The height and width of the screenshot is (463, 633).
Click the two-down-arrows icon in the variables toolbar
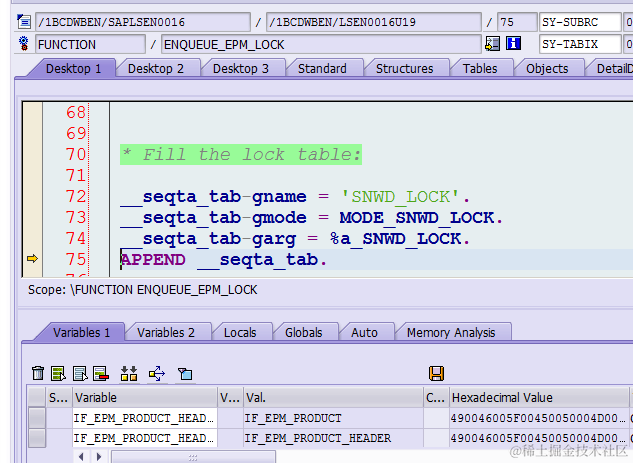(129, 373)
